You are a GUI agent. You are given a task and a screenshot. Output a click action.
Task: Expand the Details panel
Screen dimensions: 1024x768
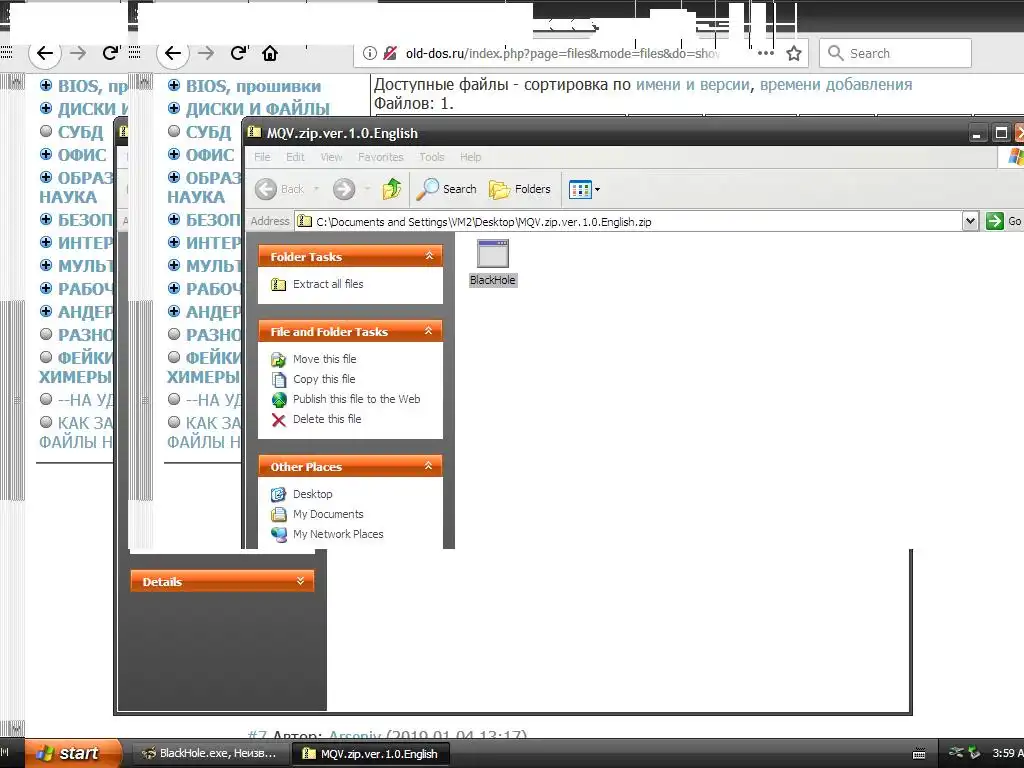(x=300, y=581)
